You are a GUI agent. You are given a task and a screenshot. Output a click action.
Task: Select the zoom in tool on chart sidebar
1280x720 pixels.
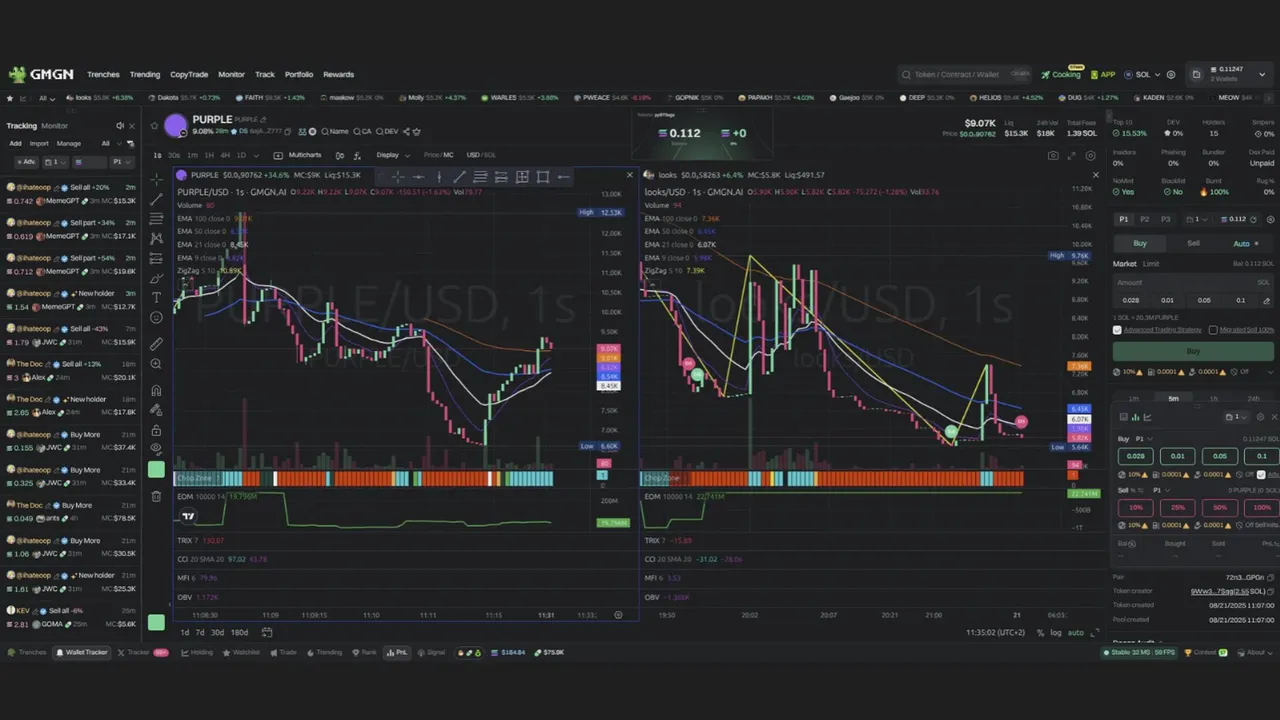point(156,364)
